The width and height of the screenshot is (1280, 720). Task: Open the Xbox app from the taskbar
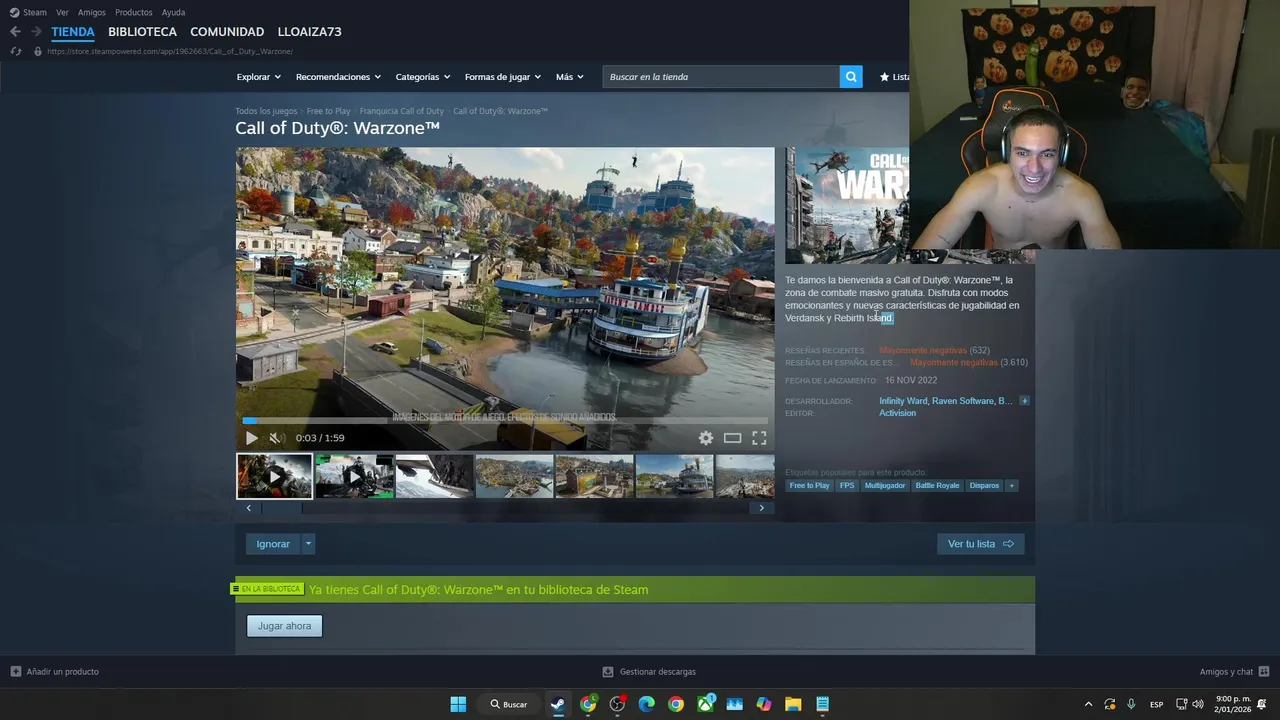coord(706,704)
